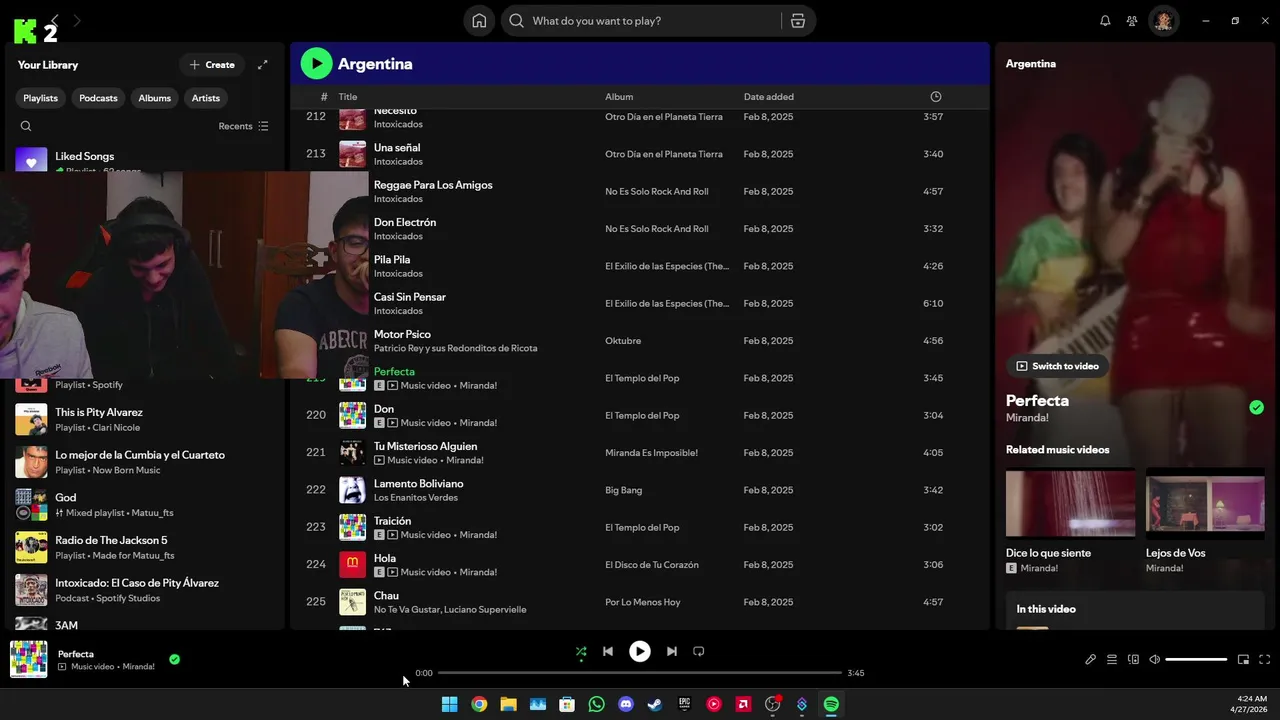
Task: Open the Browse icon in search bar
Action: click(798, 21)
